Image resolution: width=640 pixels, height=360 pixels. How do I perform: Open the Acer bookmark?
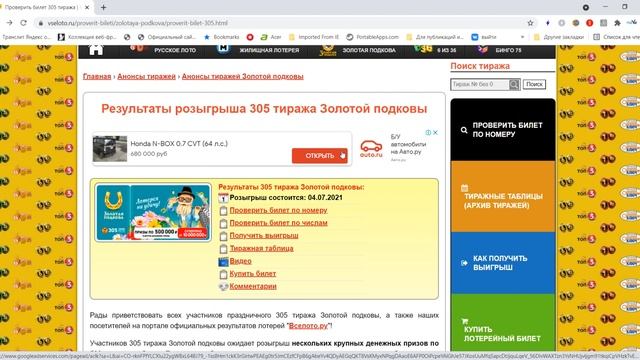coord(271,37)
